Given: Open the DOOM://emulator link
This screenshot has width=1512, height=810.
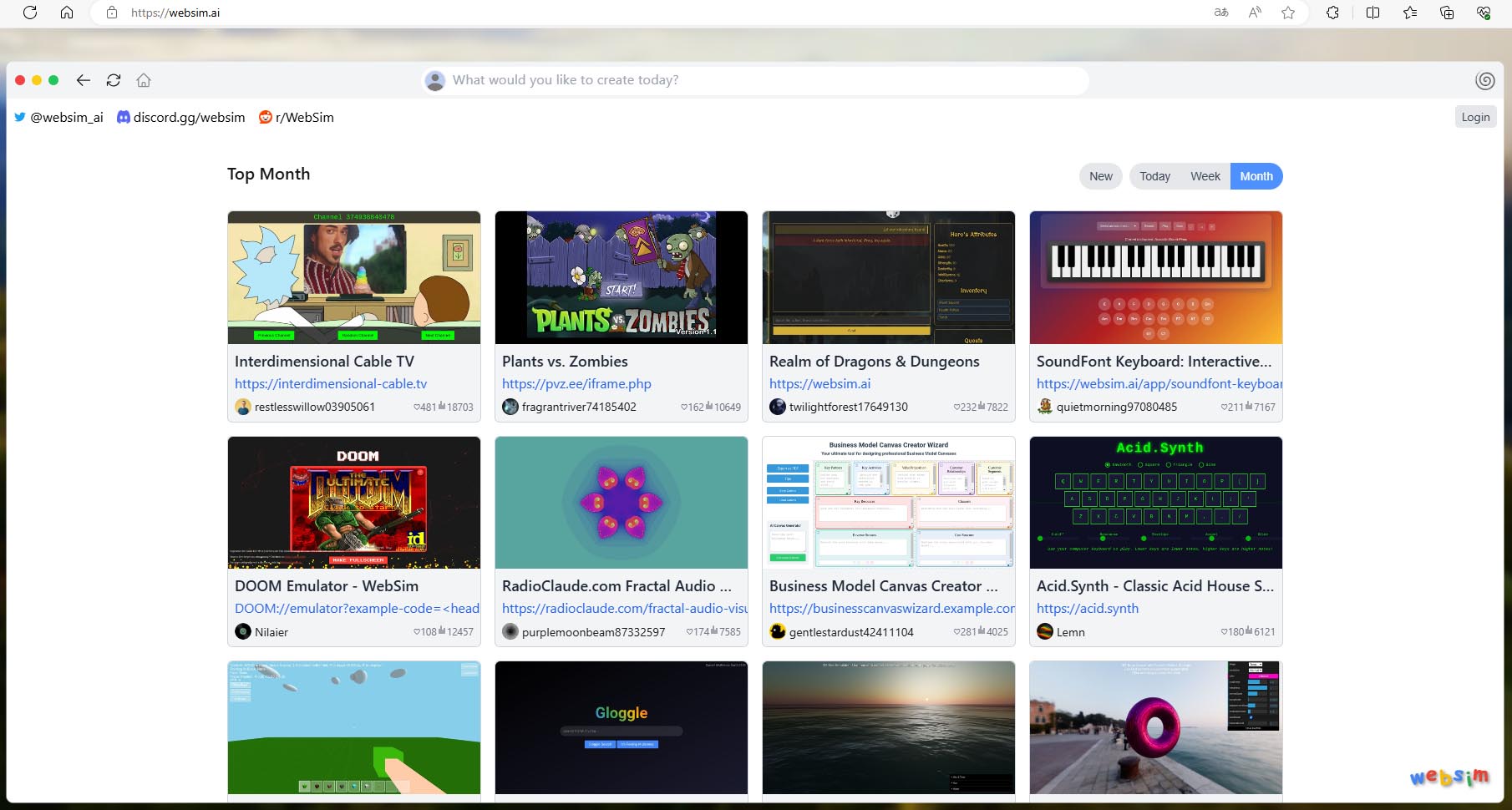Looking at the screenshot, I should [358, 608].
